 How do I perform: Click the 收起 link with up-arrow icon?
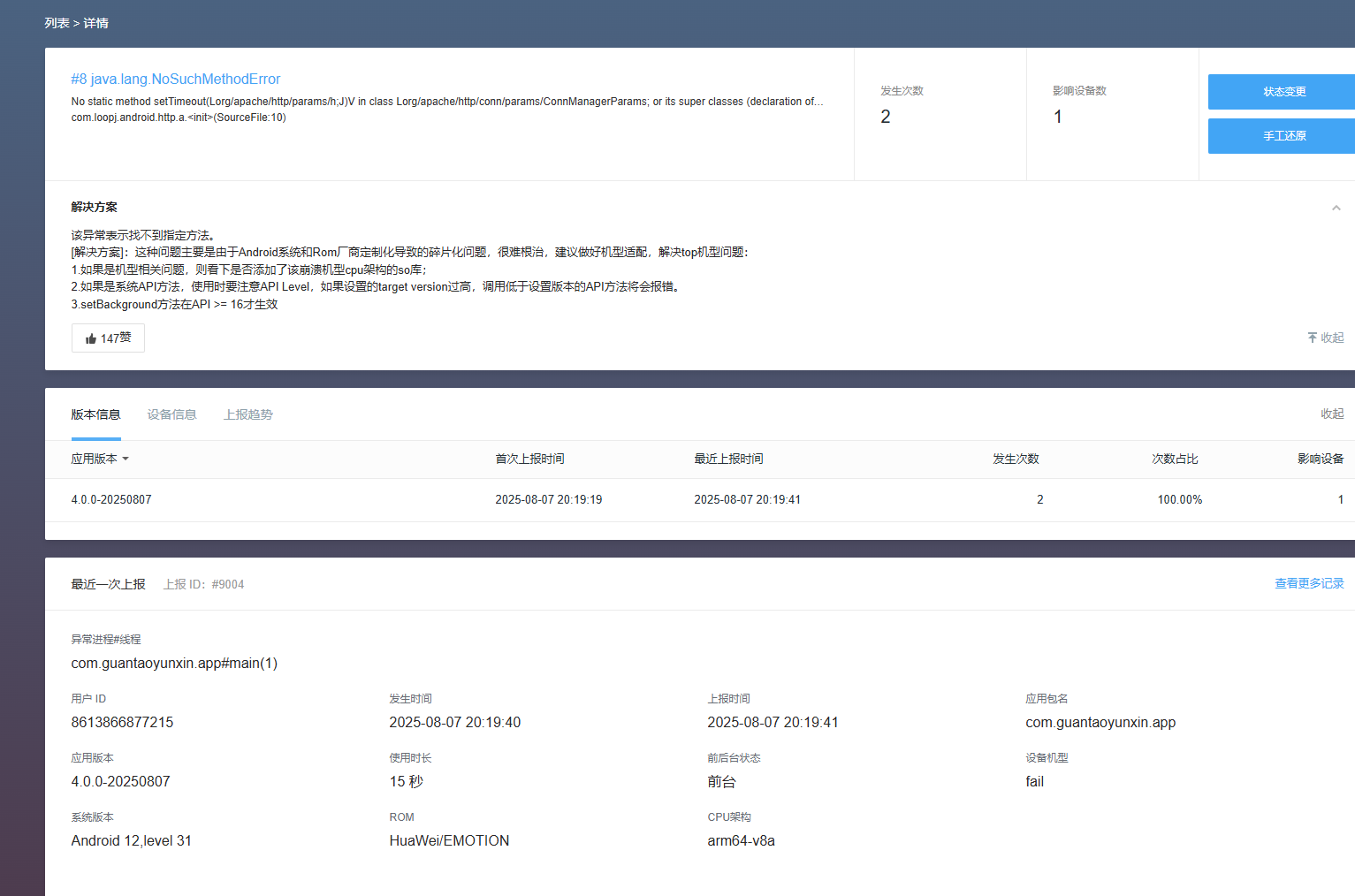click(1325, 338)
